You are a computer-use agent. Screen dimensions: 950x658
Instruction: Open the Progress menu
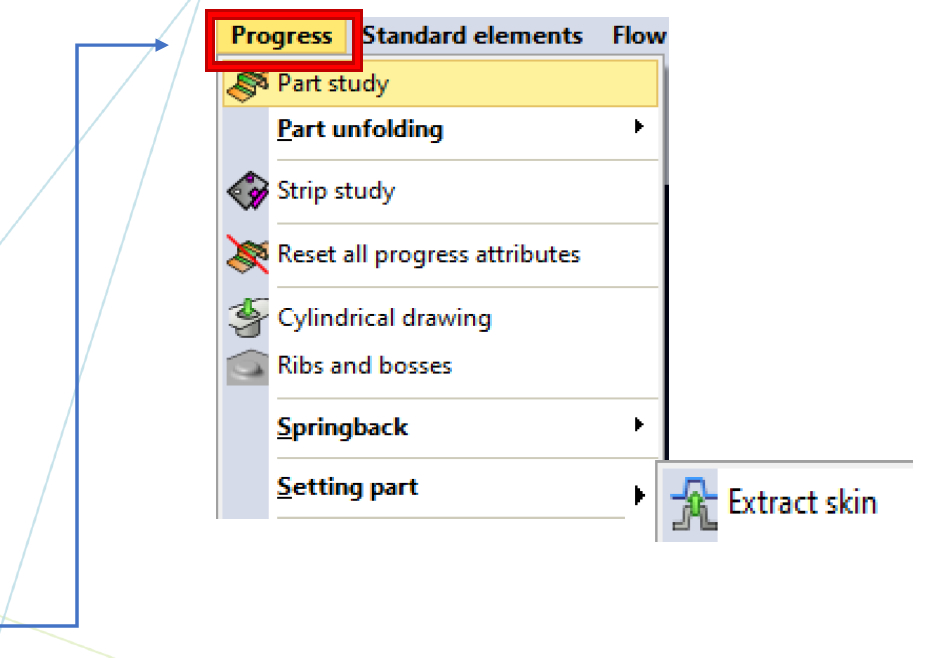click(282, 36)
